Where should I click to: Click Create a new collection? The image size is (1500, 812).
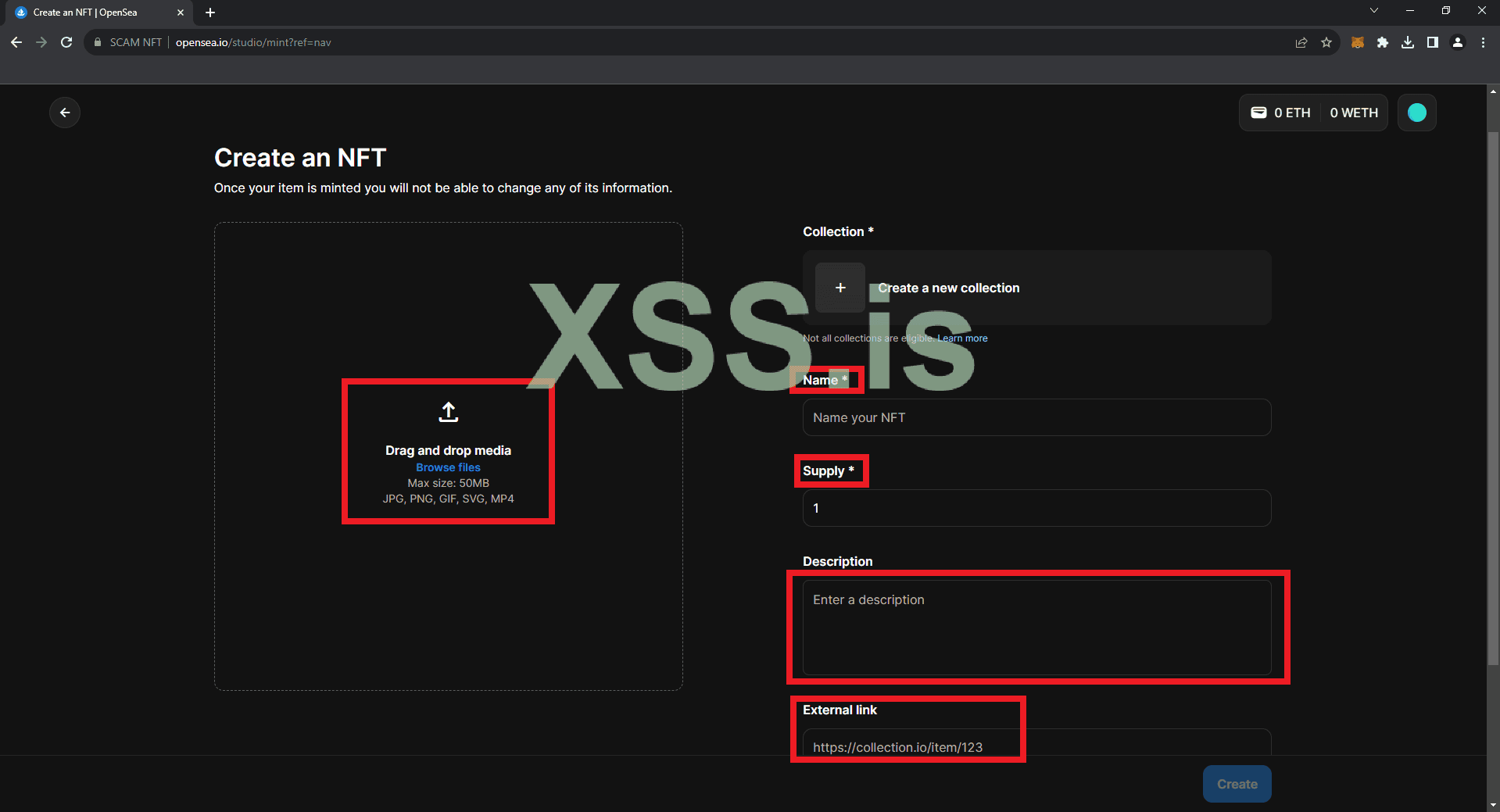pos(1037,288)
